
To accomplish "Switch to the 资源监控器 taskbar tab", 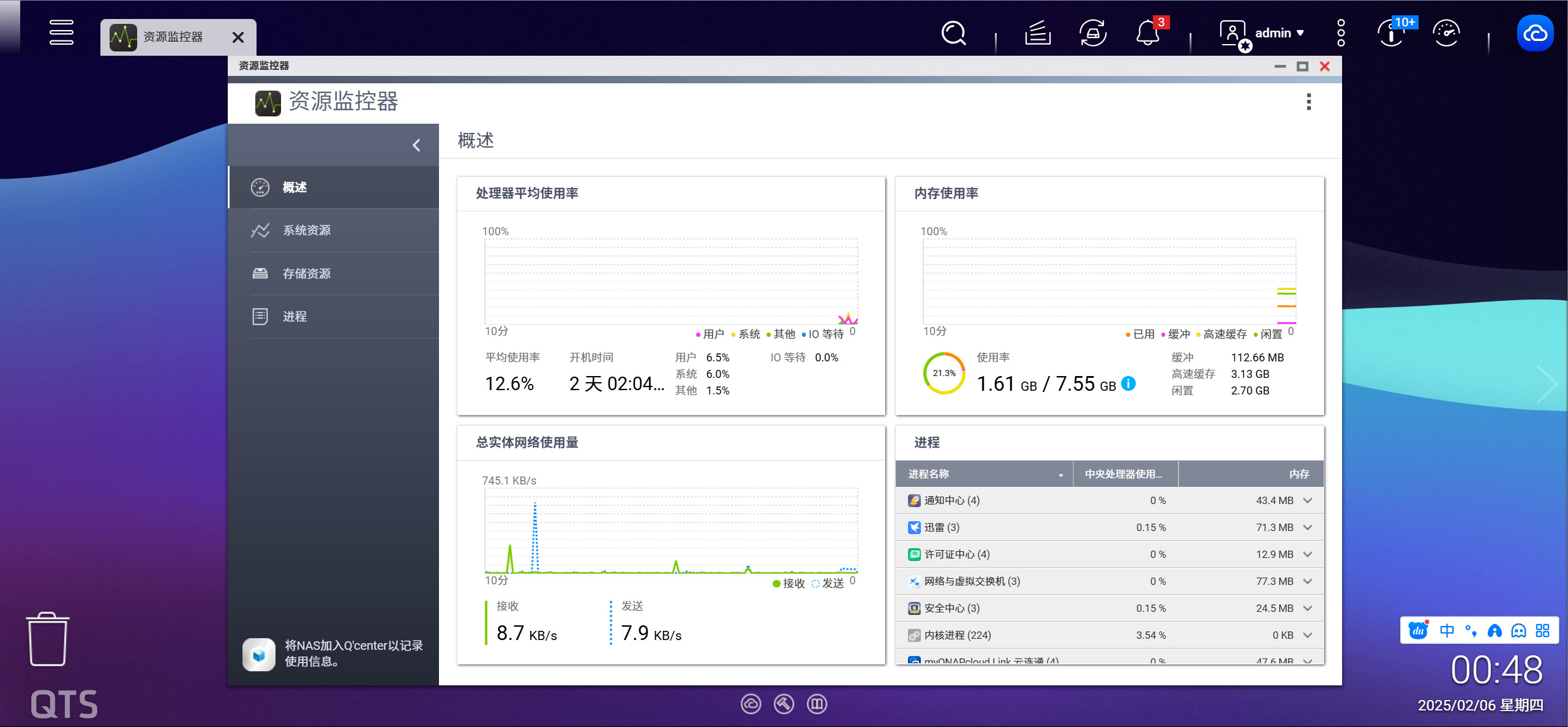I will tap(172, 37).
